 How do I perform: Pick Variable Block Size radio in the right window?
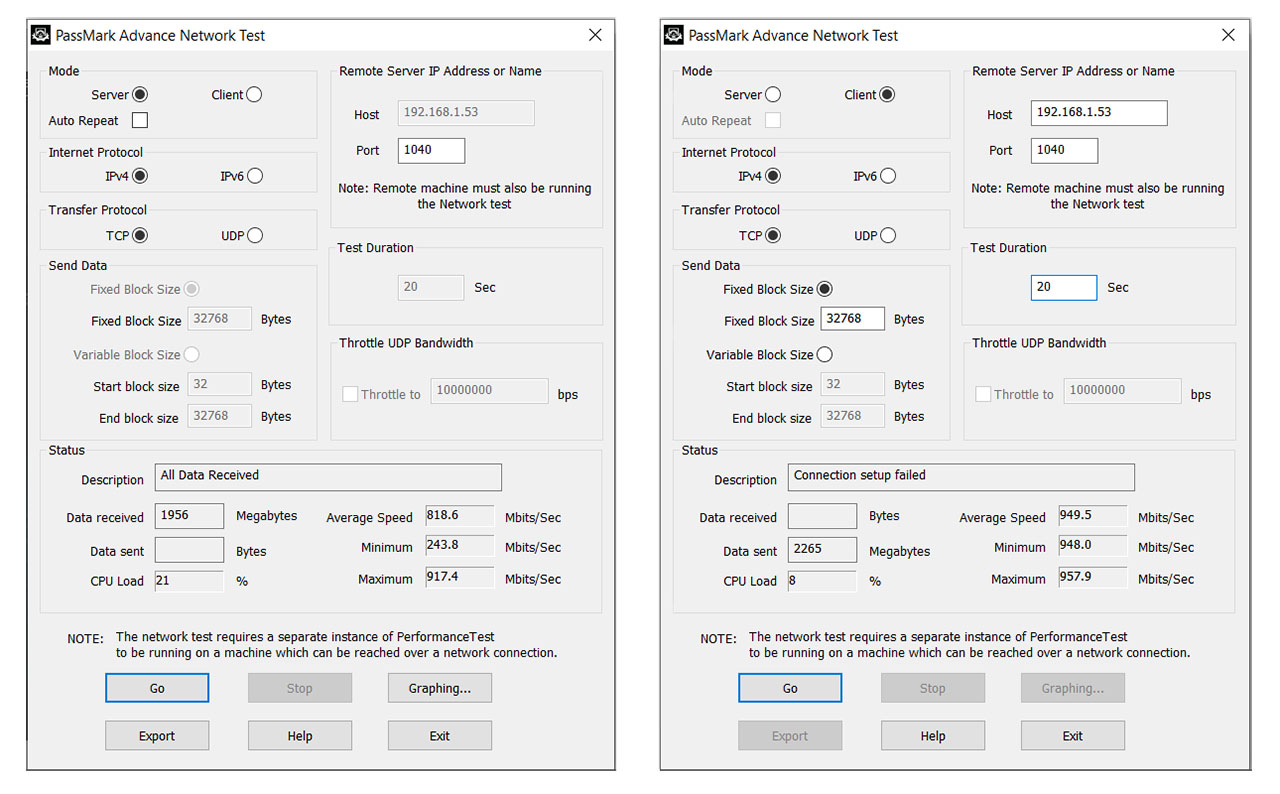coord(825,354)
